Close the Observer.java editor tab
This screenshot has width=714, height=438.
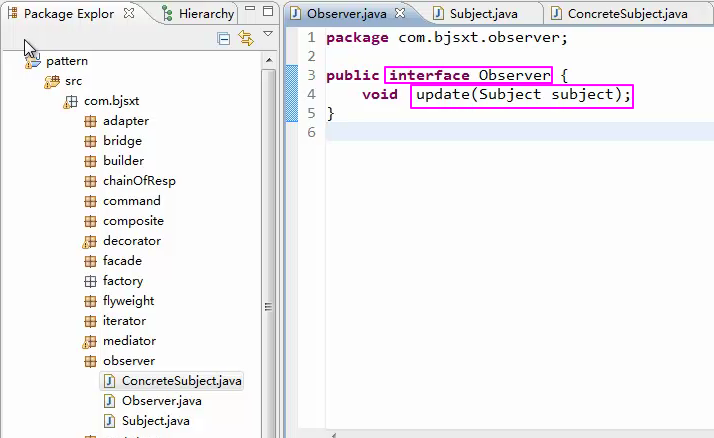coord(400,13)
